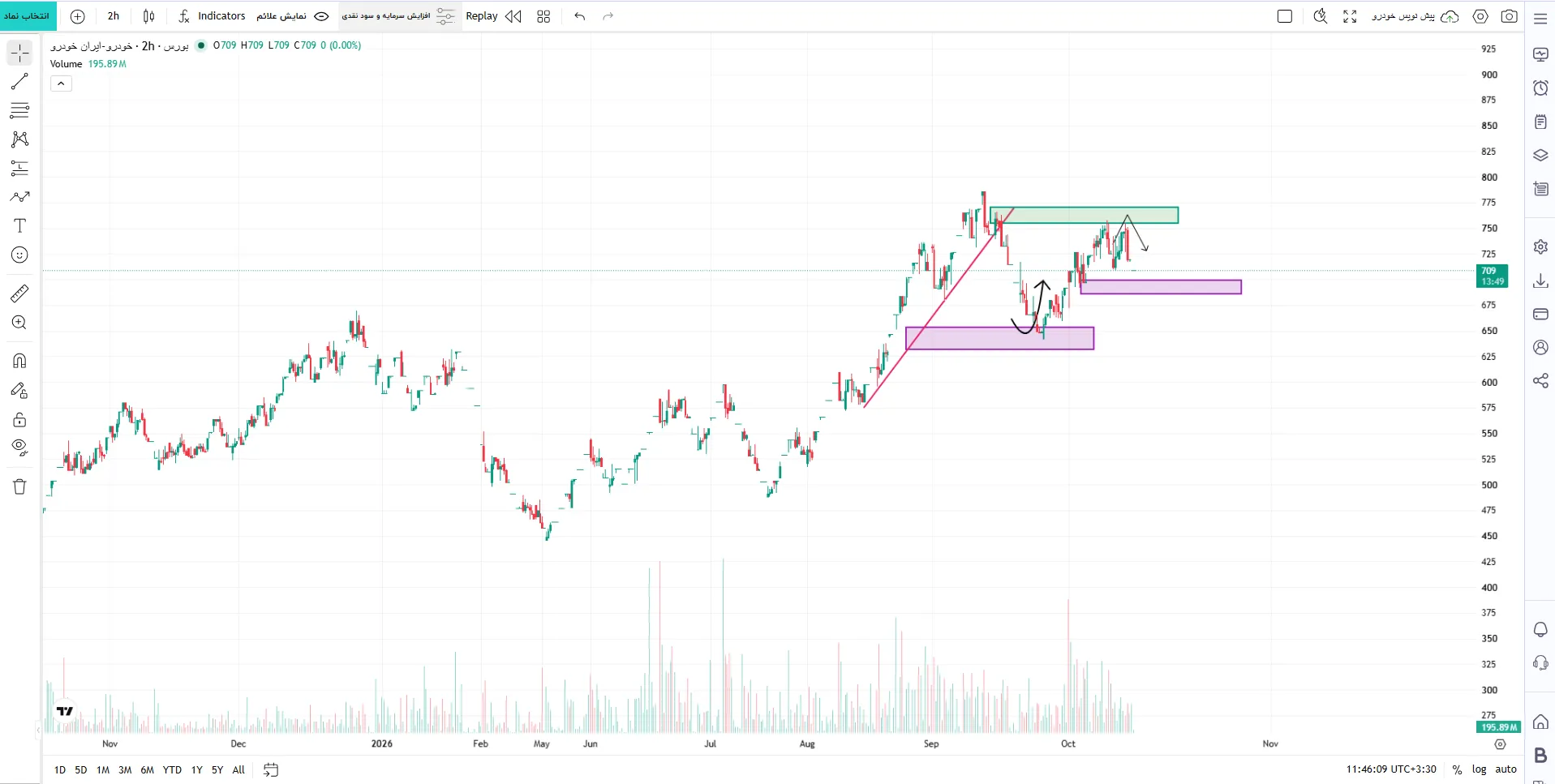Image resolution: width=1555 pixels, height=784 pixels.
Task: Toggle fullscreen mode
Action: point(1350,16)
